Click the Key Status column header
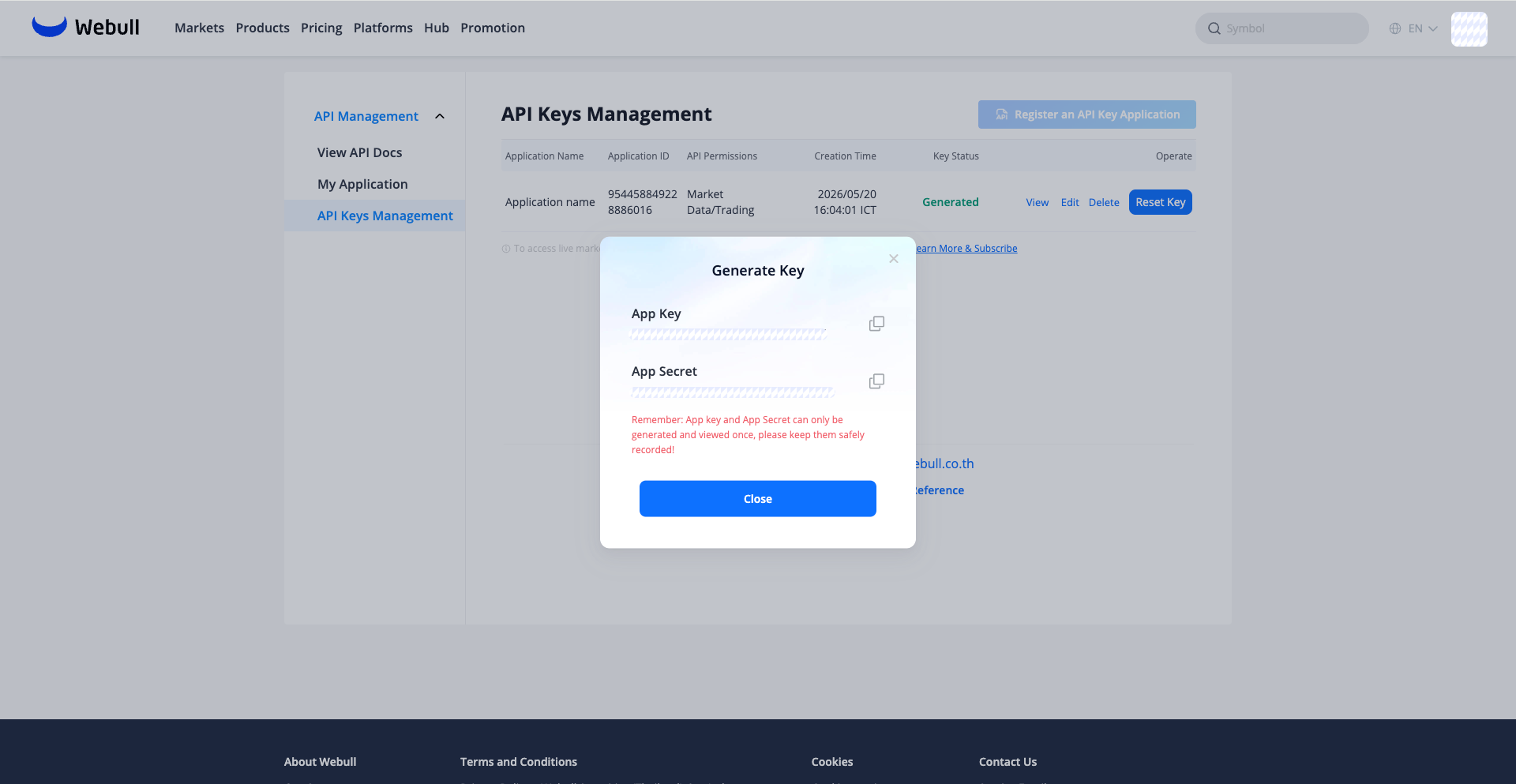The height and width of the screenshot is (784, 1516). tap(956, 156)
